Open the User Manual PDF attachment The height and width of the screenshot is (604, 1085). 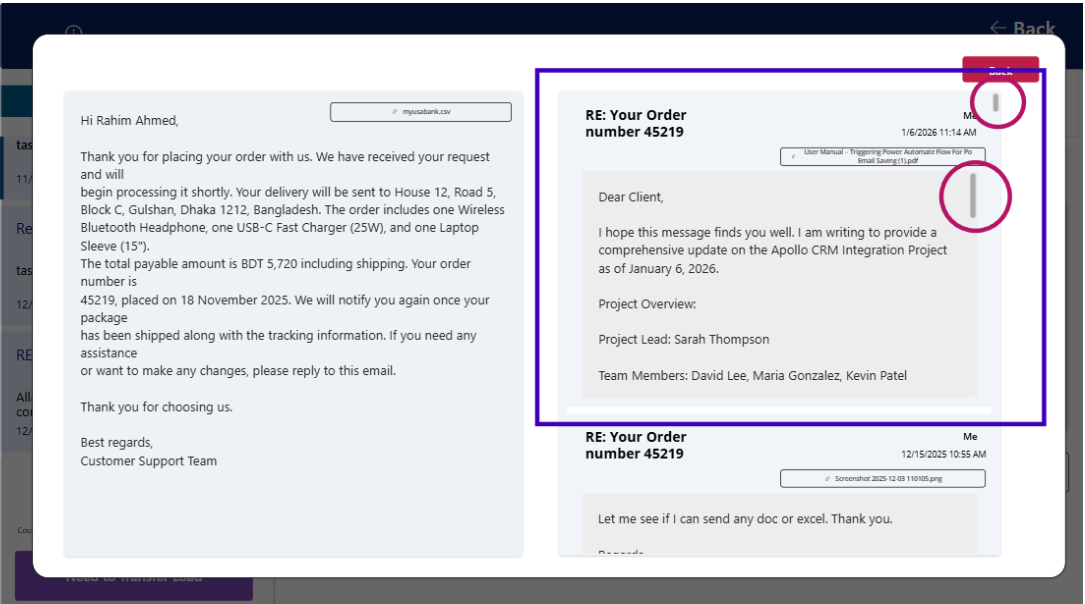[x=882, y=156]
